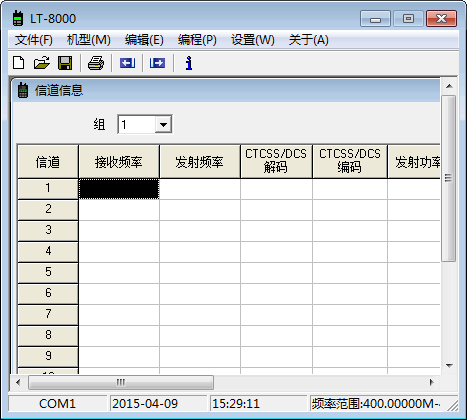This screenshot has height=420, width=467.
Task: Open the 编程(P) menu
Action: pos(197,40)
